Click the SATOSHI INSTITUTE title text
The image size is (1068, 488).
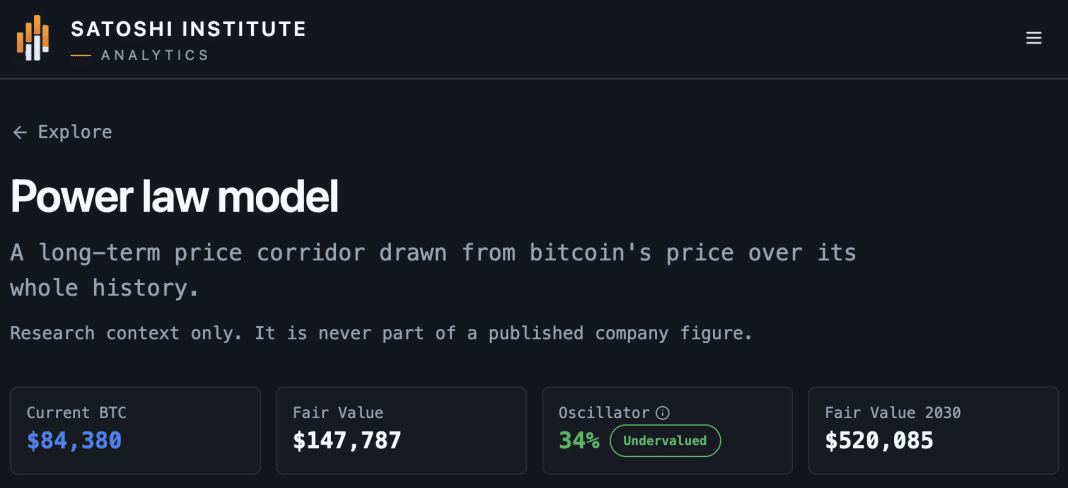[x=189, y=29]
